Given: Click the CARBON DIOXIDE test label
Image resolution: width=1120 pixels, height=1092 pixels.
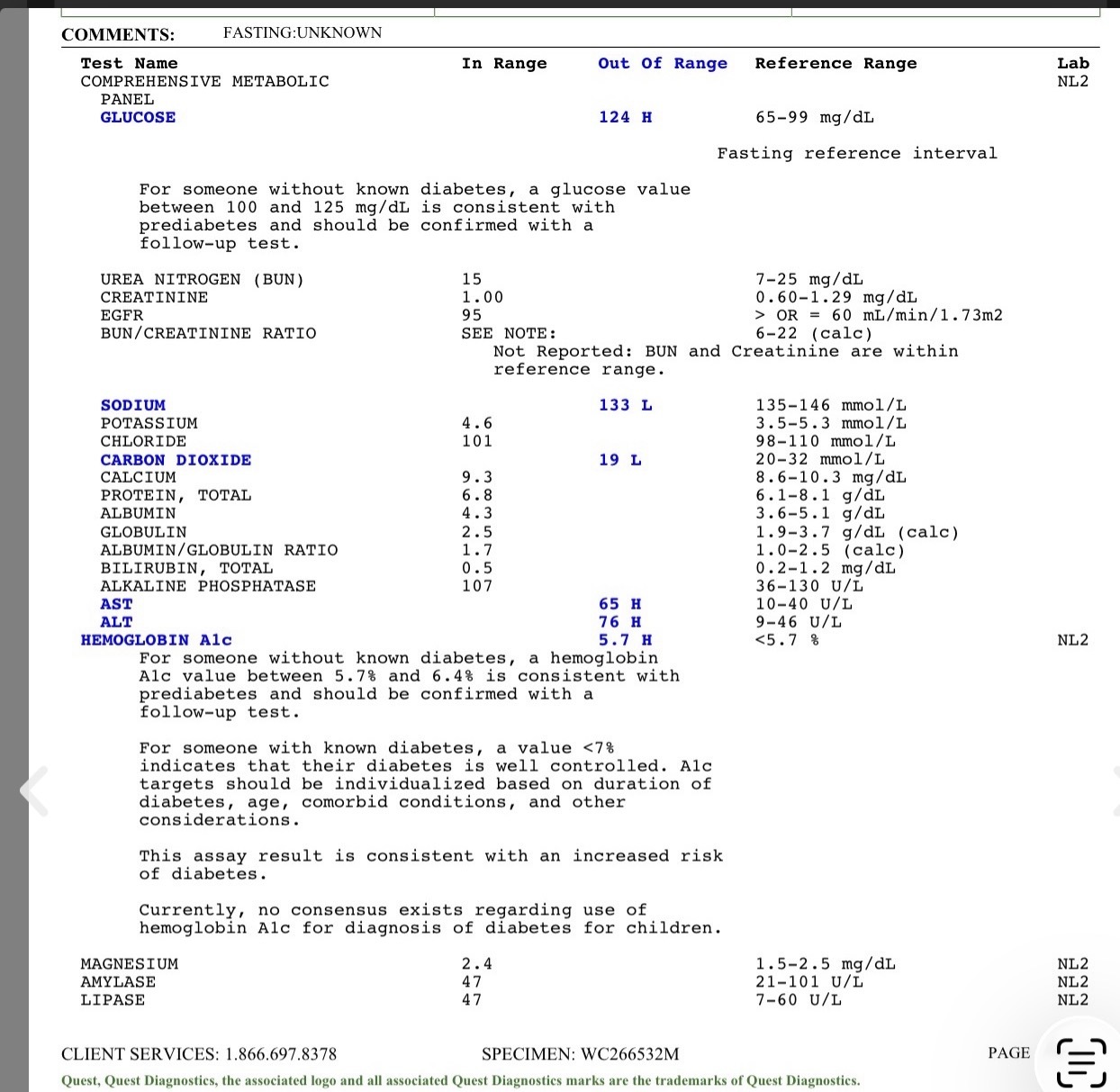Looking at the screenshot, I should pyautogui.click(x=176, y=460).
